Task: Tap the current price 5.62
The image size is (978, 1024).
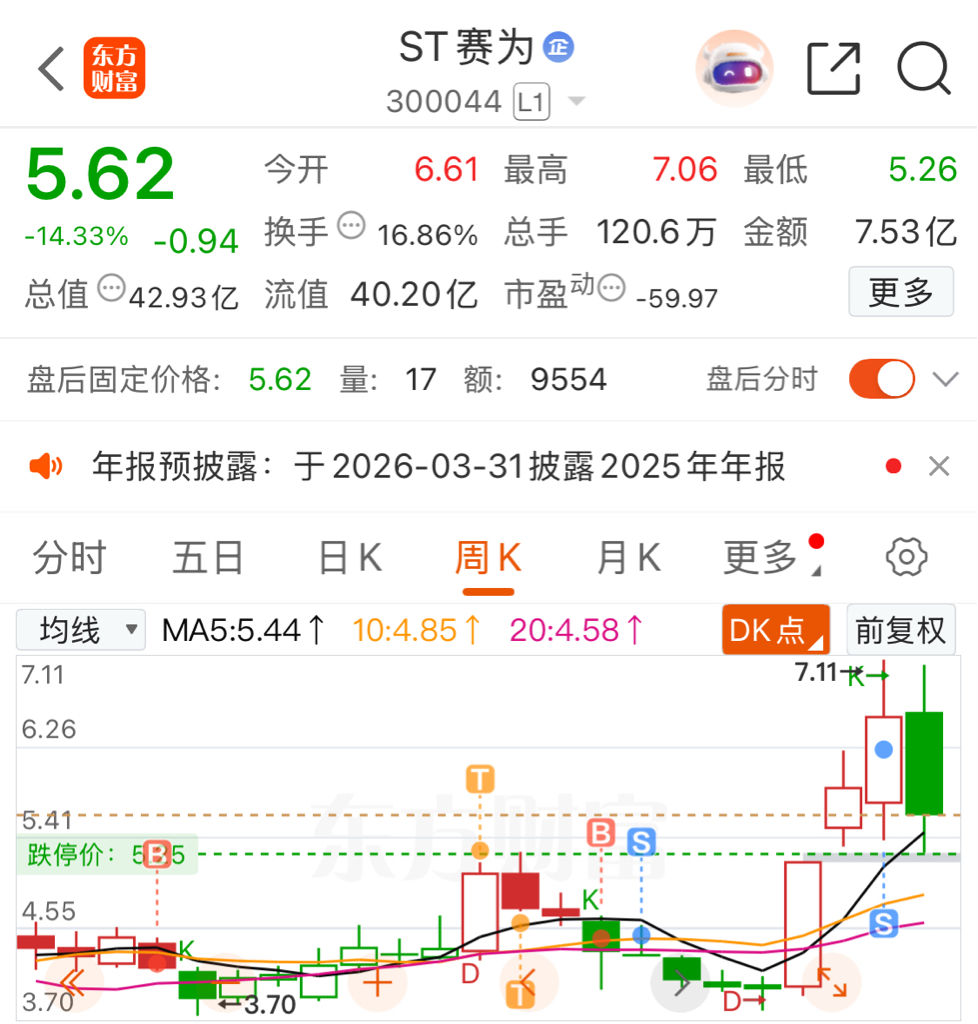Action: pyautogui.click(x=101, y=173)
